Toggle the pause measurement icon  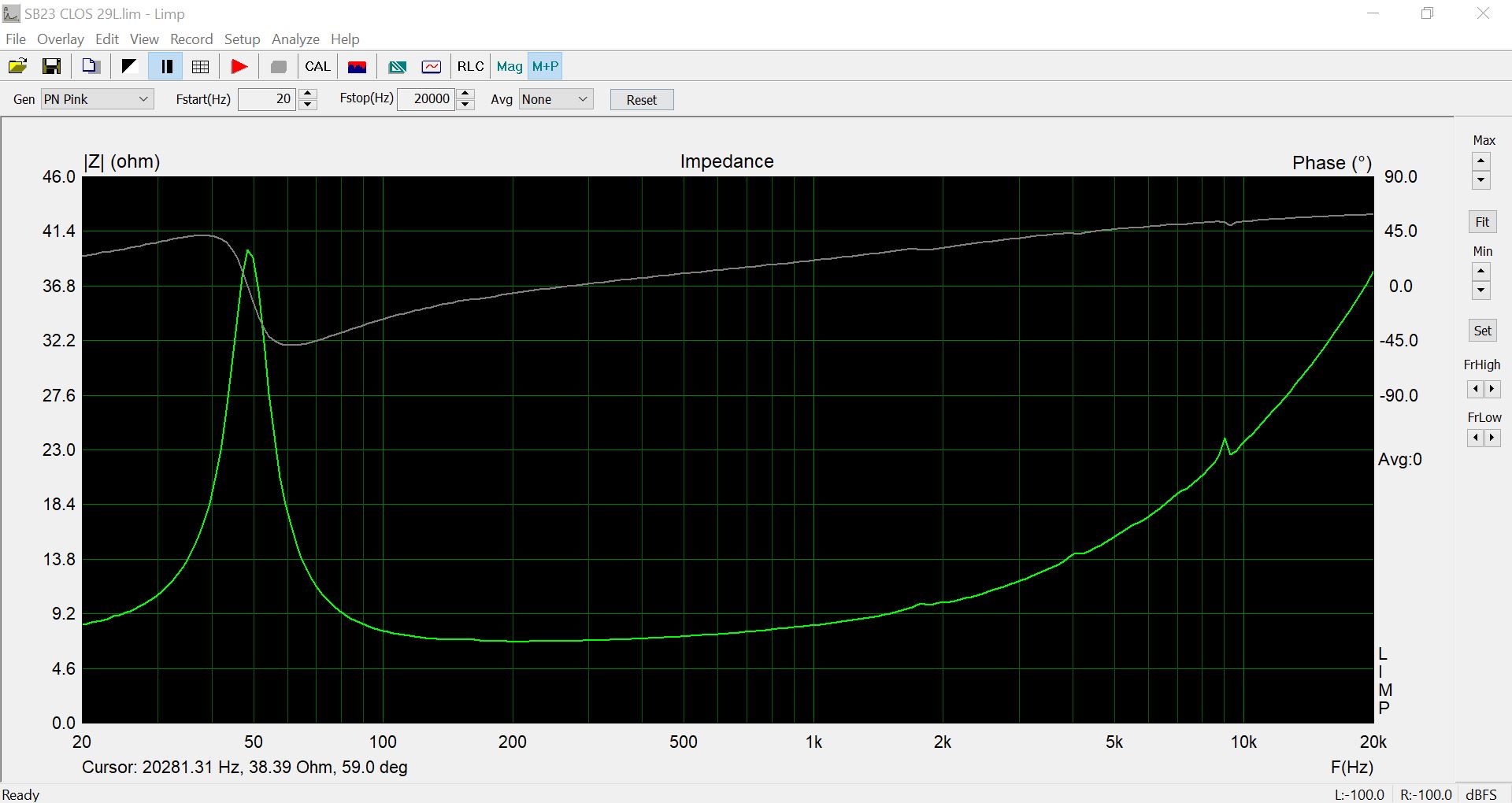coord(165,66)
